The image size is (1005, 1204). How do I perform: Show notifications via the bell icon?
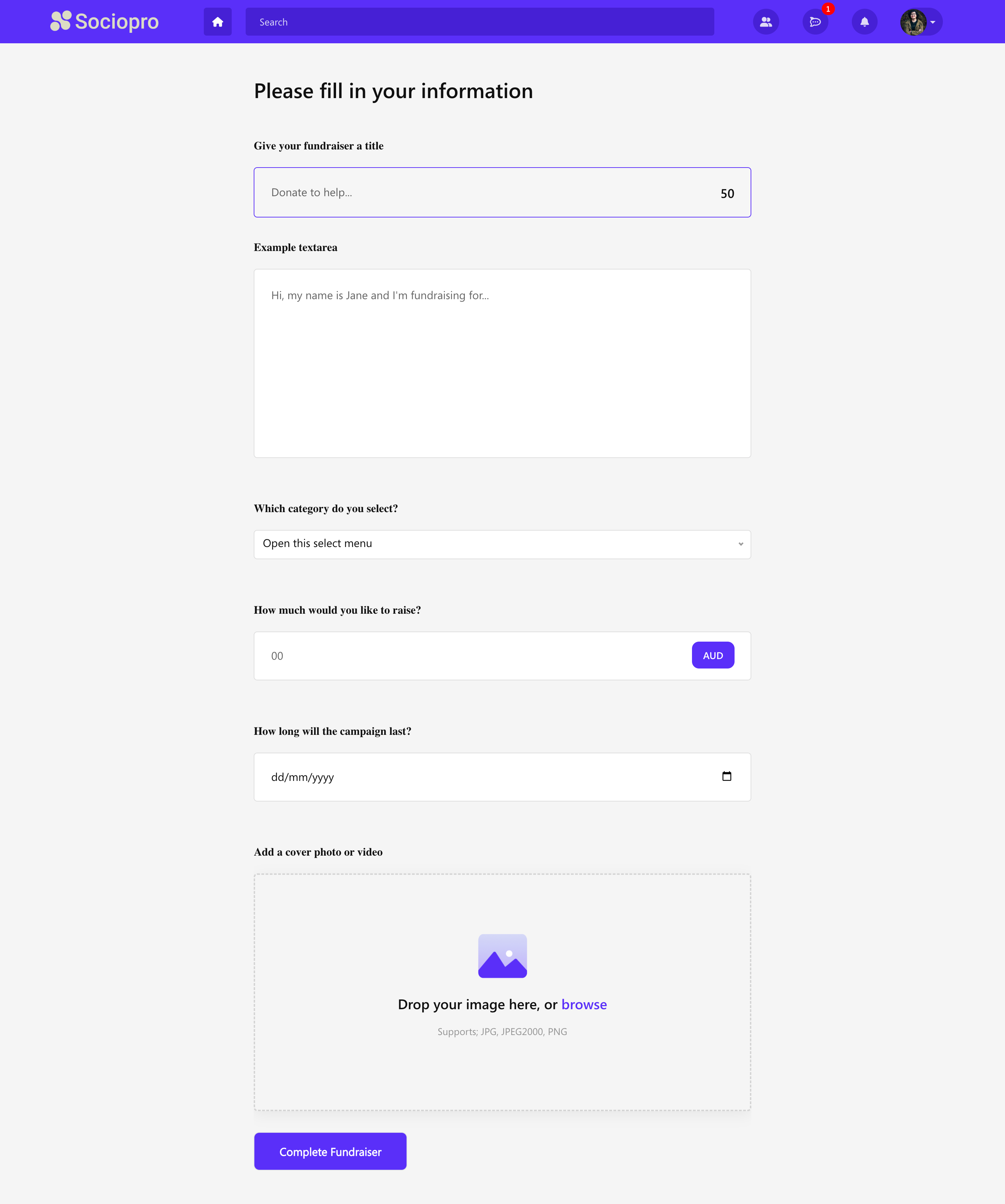pos(865,22)
